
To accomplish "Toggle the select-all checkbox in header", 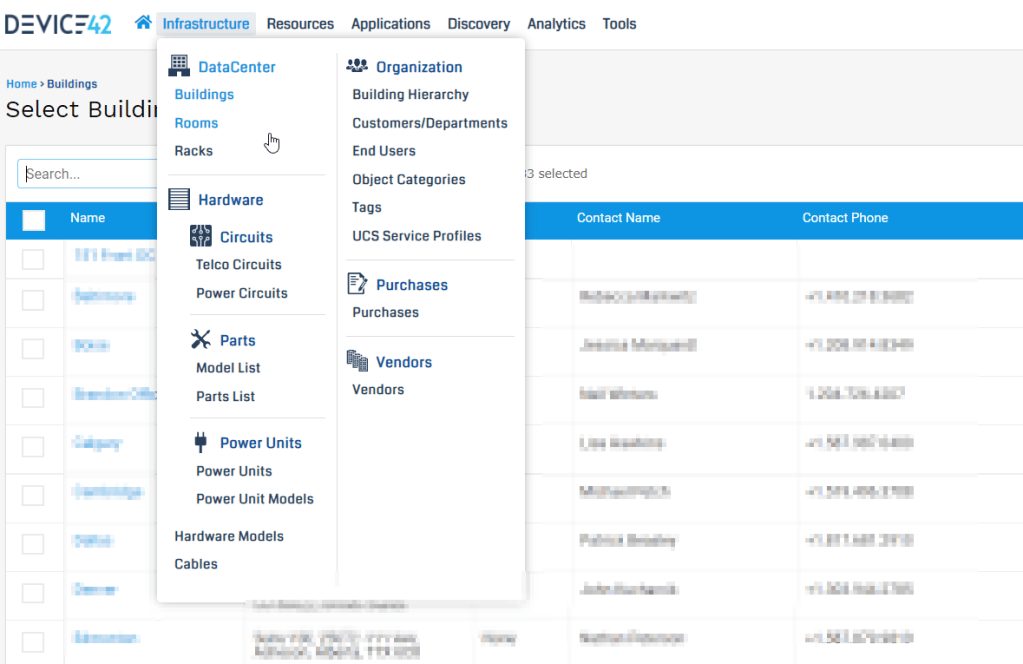I will [x=33, y=220].
